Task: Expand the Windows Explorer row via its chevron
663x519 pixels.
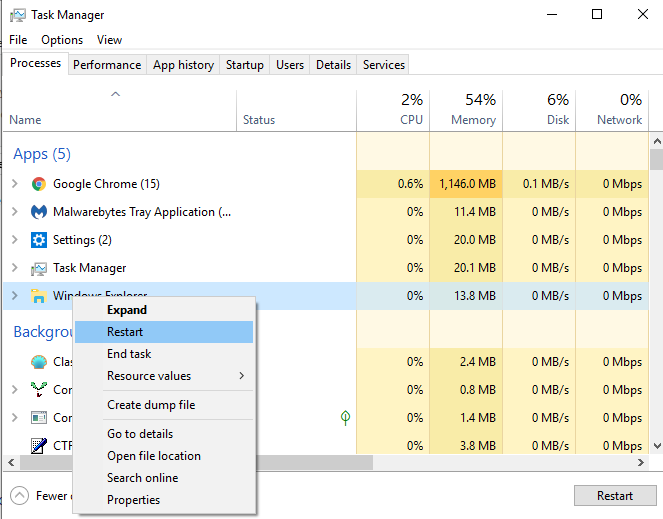Action: [15, 295]
